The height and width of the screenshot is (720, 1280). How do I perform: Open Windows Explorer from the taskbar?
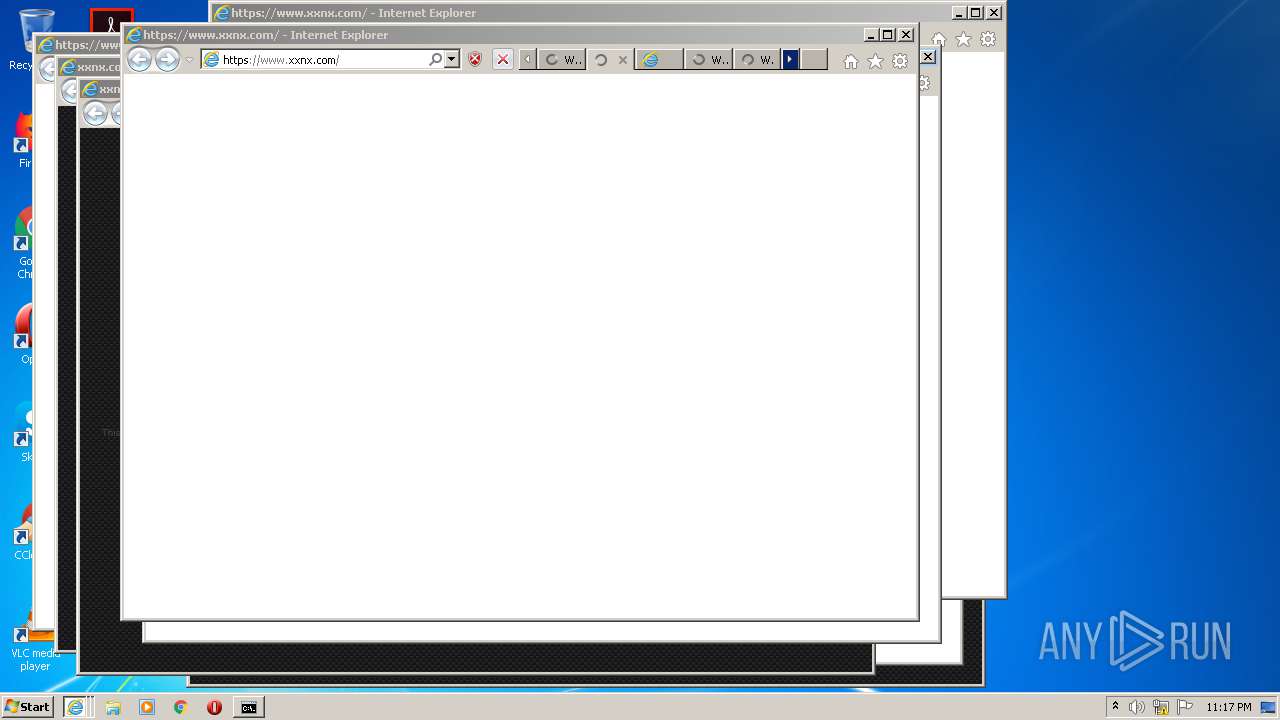click(113, 707)
